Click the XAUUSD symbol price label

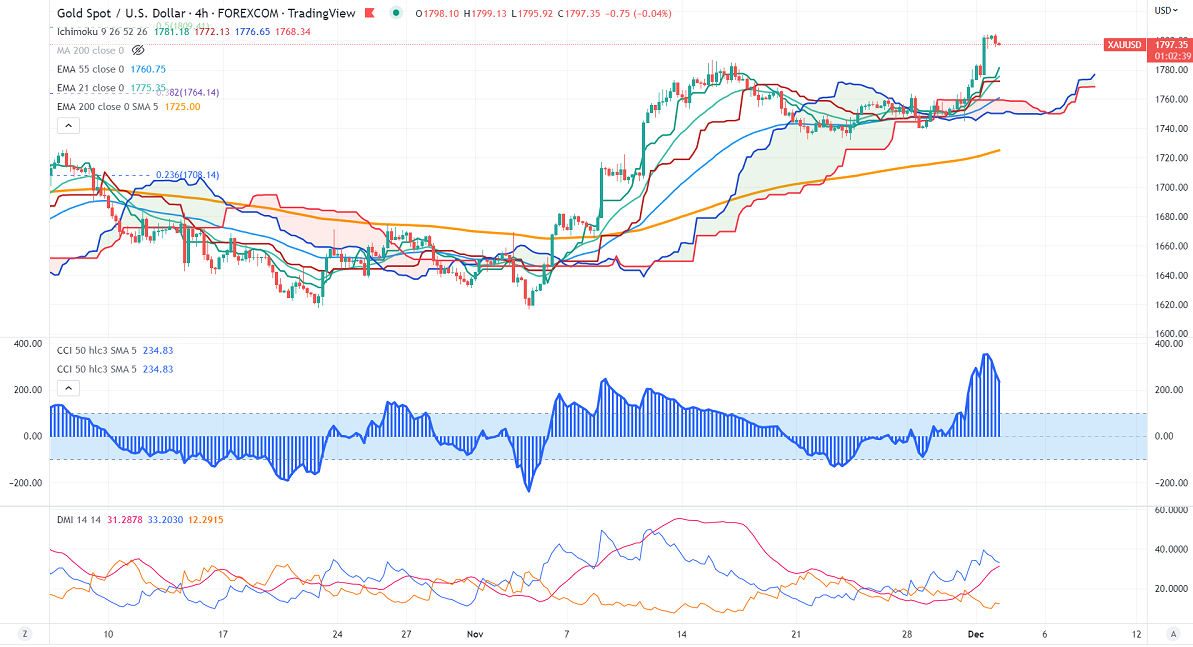pyautogui.click(x=1125, y=45)
